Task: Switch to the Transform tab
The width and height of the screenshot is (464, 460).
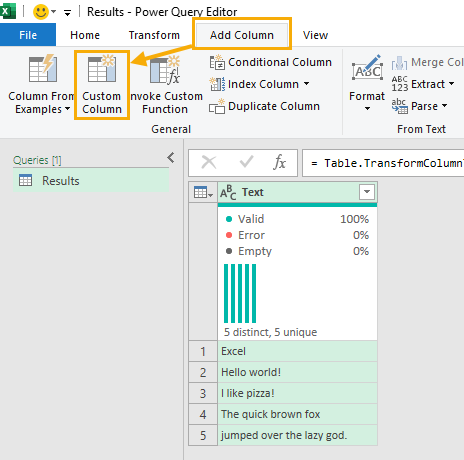Action: click(x=154, y=35)
